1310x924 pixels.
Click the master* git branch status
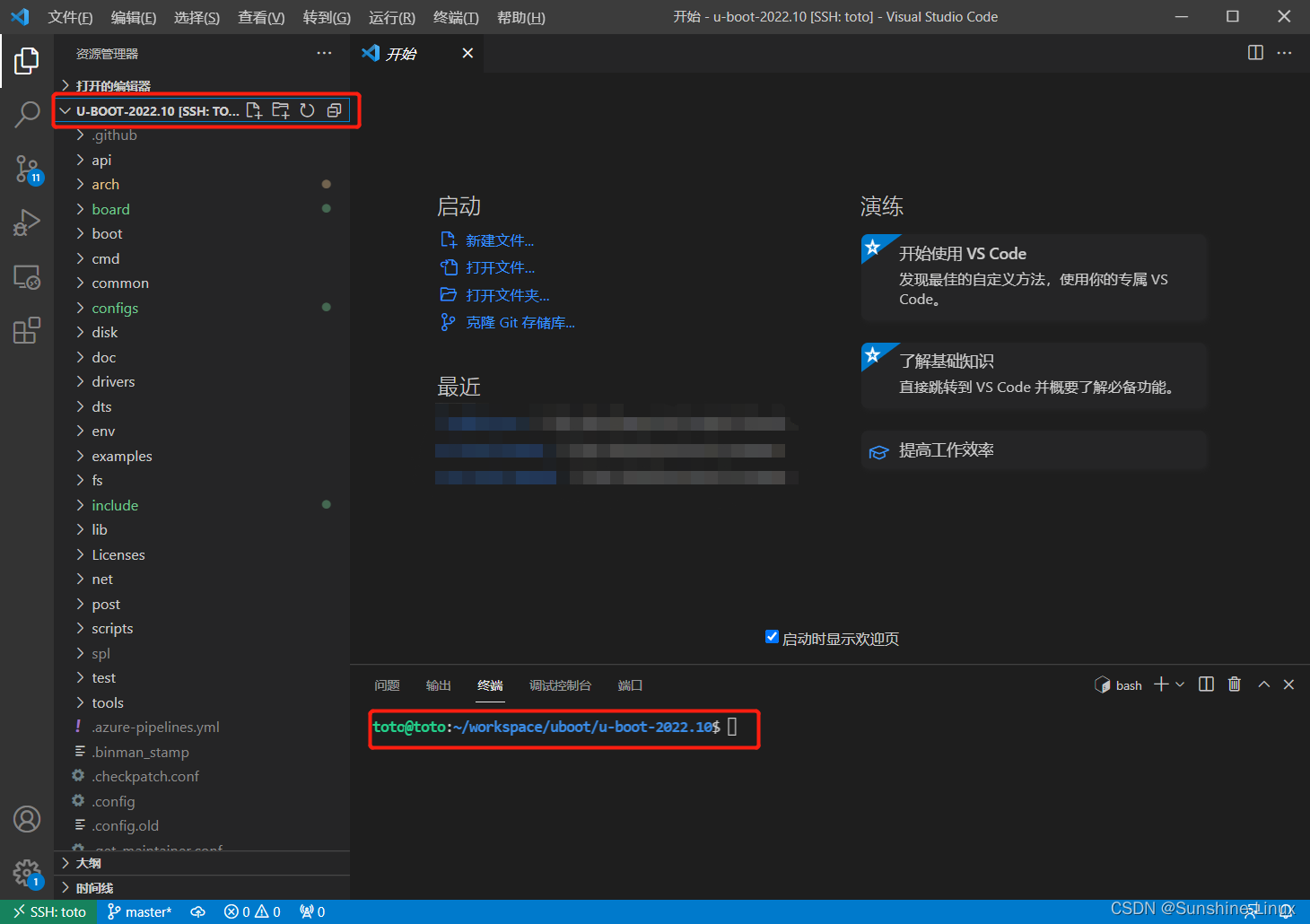(x=139, y=911)
